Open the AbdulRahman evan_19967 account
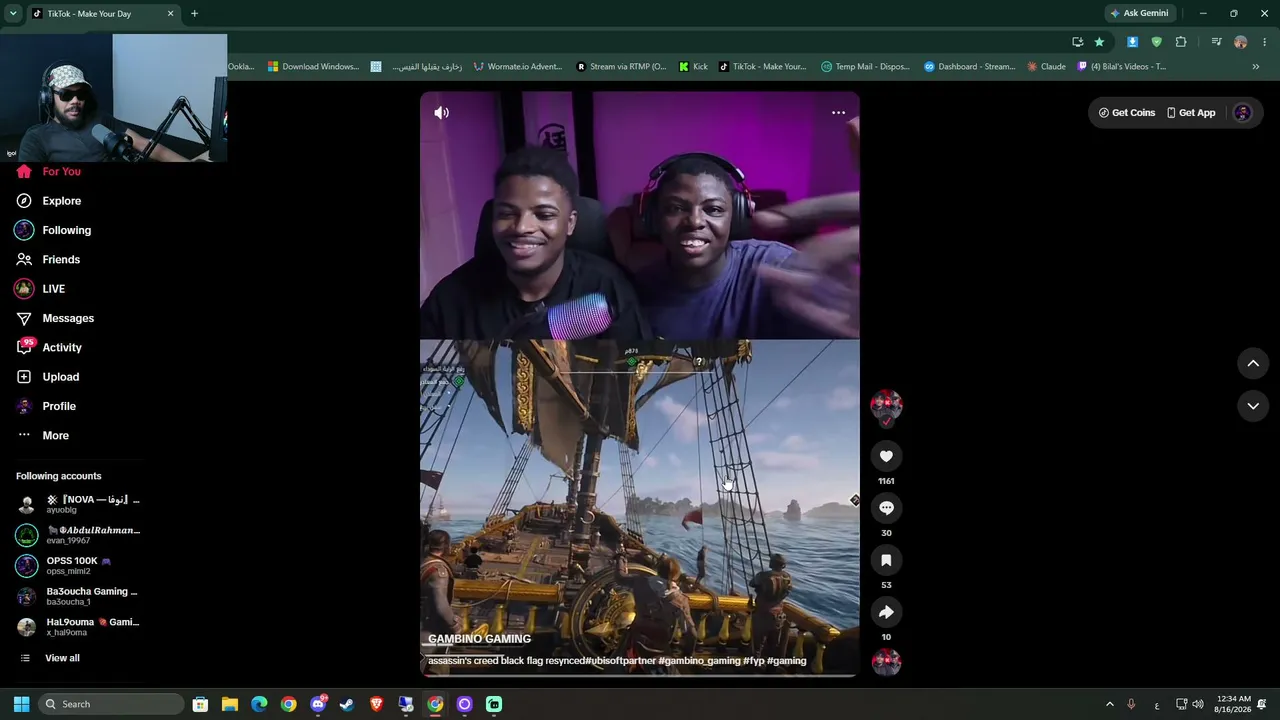This screenshot has height=720, width=1280. click(x=78, y=535)
